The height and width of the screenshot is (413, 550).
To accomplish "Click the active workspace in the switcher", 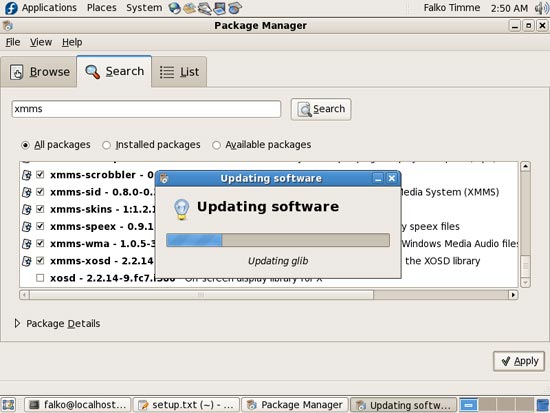I will [x=469, y=405].
